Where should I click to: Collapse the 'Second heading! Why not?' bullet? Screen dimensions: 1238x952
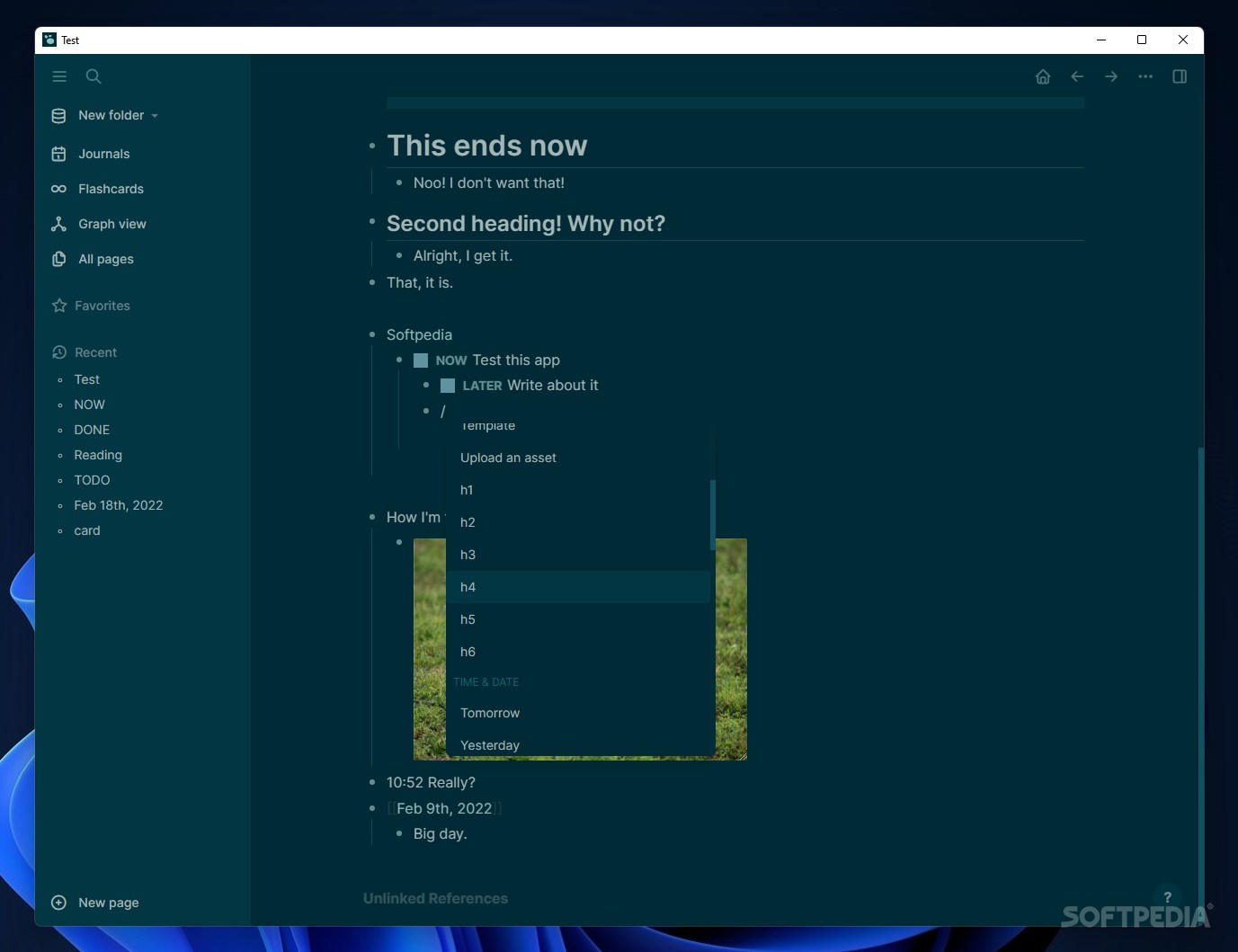pos(372,222)
